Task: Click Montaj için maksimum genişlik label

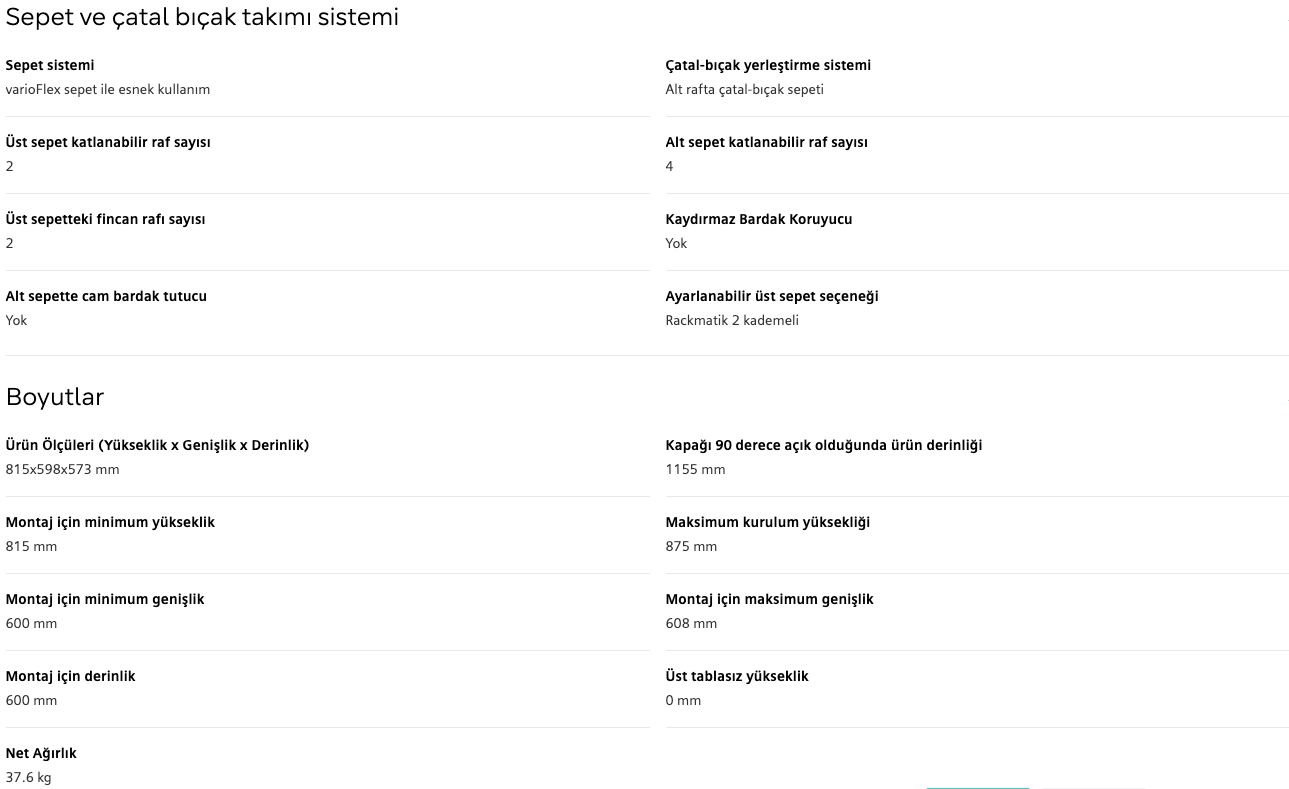Action: click(769, 599)
